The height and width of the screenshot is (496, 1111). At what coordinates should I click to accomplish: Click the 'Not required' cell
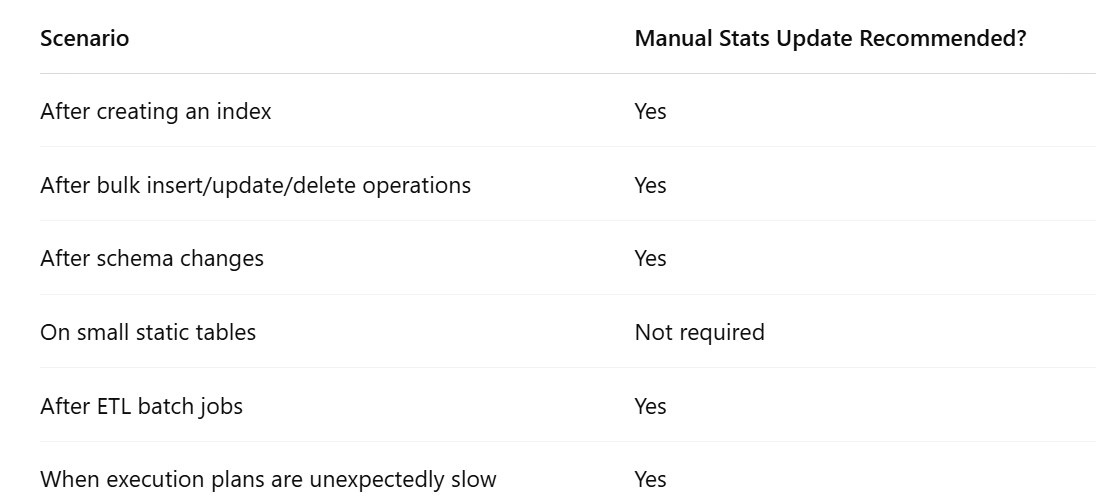click(x=699, y=332)
